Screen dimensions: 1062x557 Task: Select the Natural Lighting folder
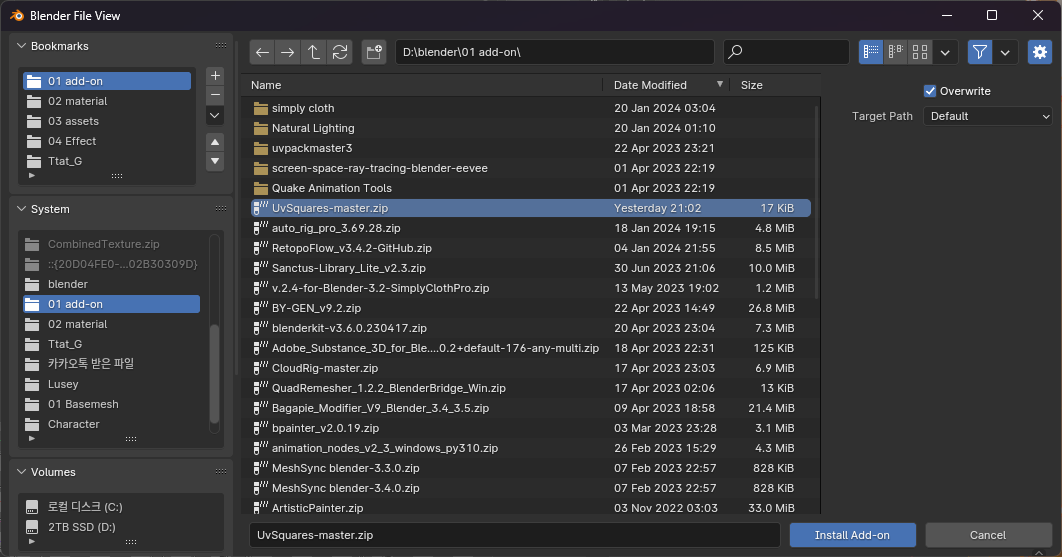click(x=530, y=128)
